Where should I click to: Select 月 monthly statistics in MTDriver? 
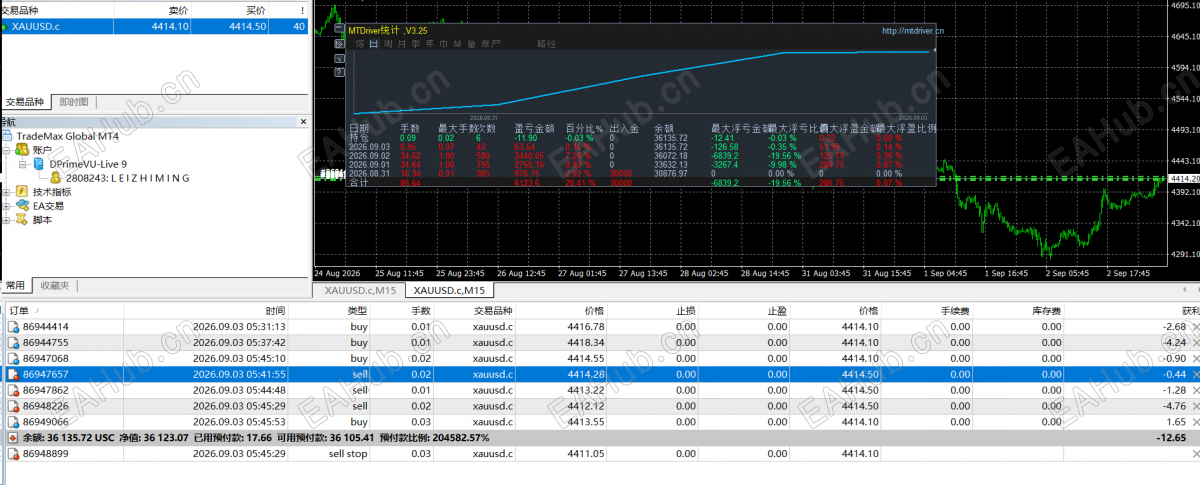point(402,44)
